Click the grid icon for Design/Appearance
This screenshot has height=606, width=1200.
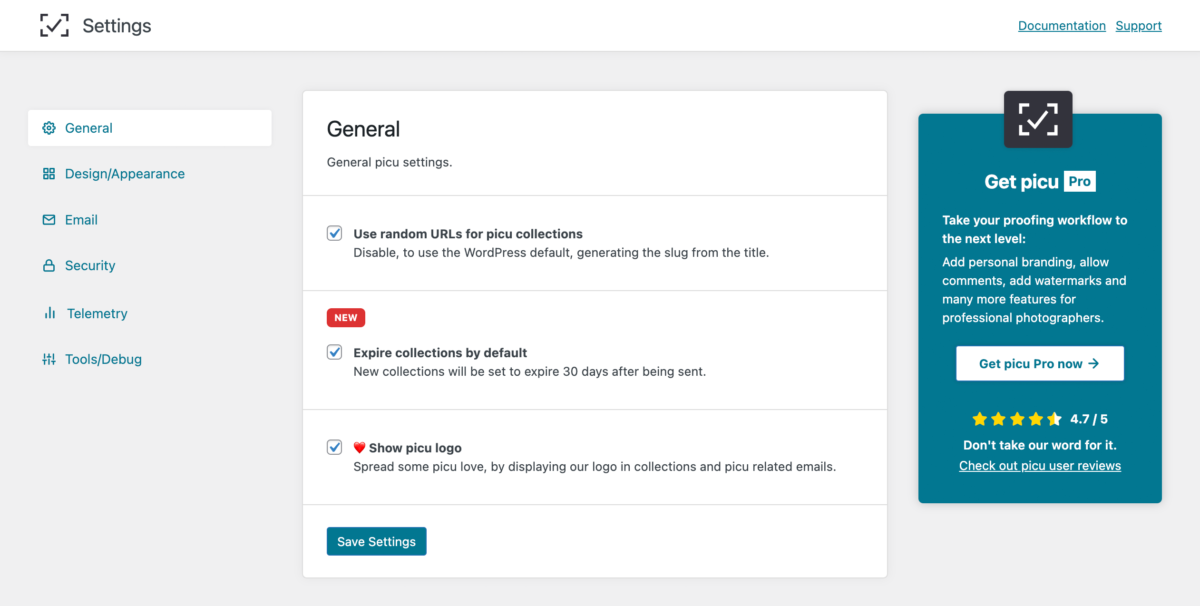pos(49,174)
